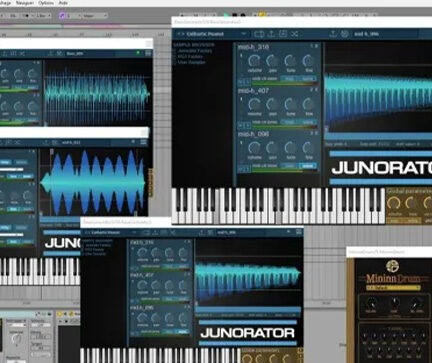Click compare/copy icon beside preset dropdown, largest Junorator
The image size is (432, 363).
[259, 34]
